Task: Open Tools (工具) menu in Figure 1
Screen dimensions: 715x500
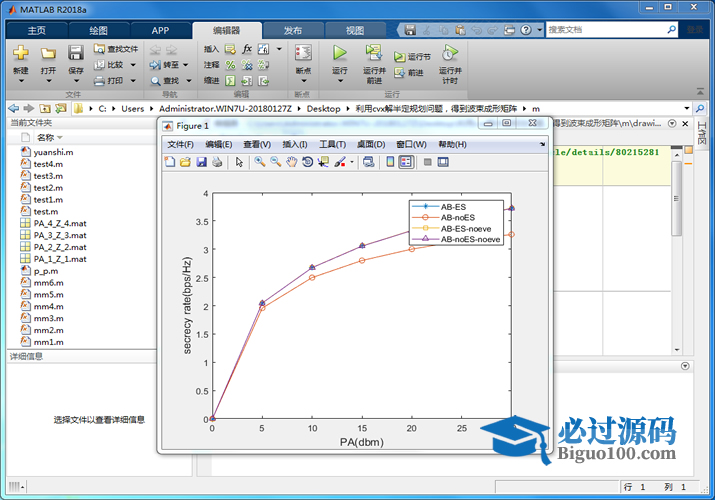Action: pos(332,144)
